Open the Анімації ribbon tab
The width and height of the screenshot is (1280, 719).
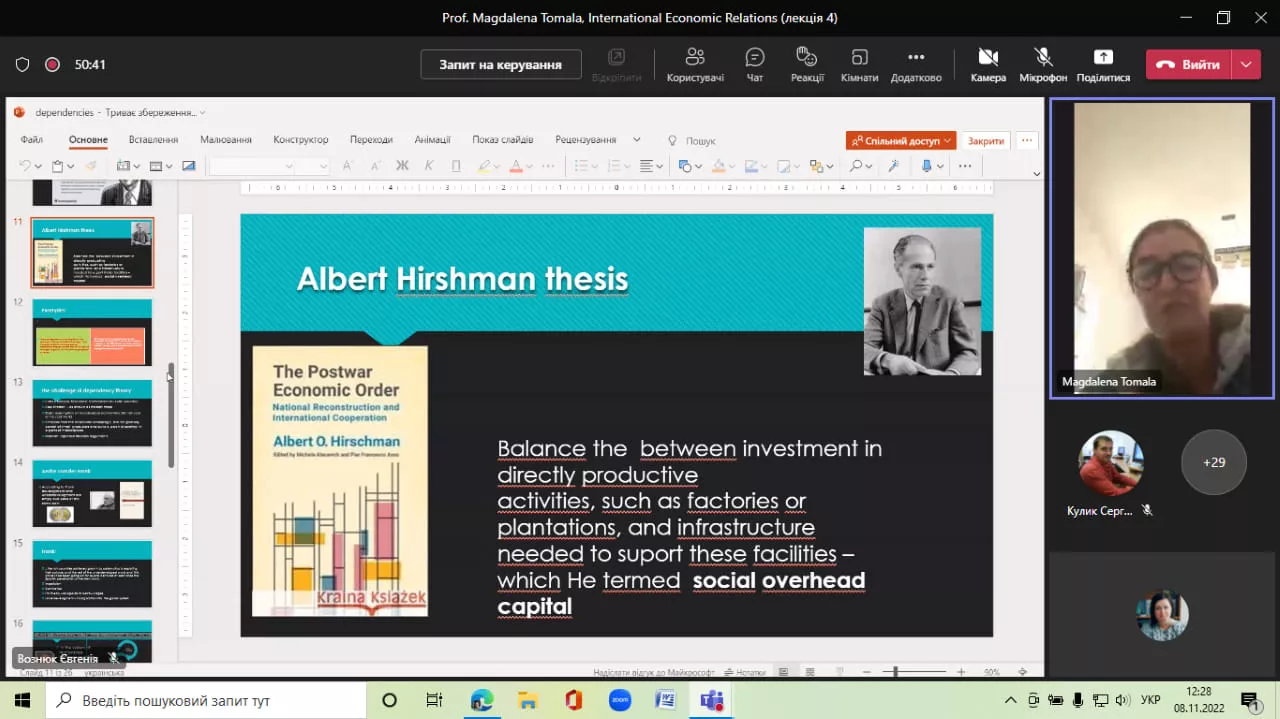pos(432,140)
